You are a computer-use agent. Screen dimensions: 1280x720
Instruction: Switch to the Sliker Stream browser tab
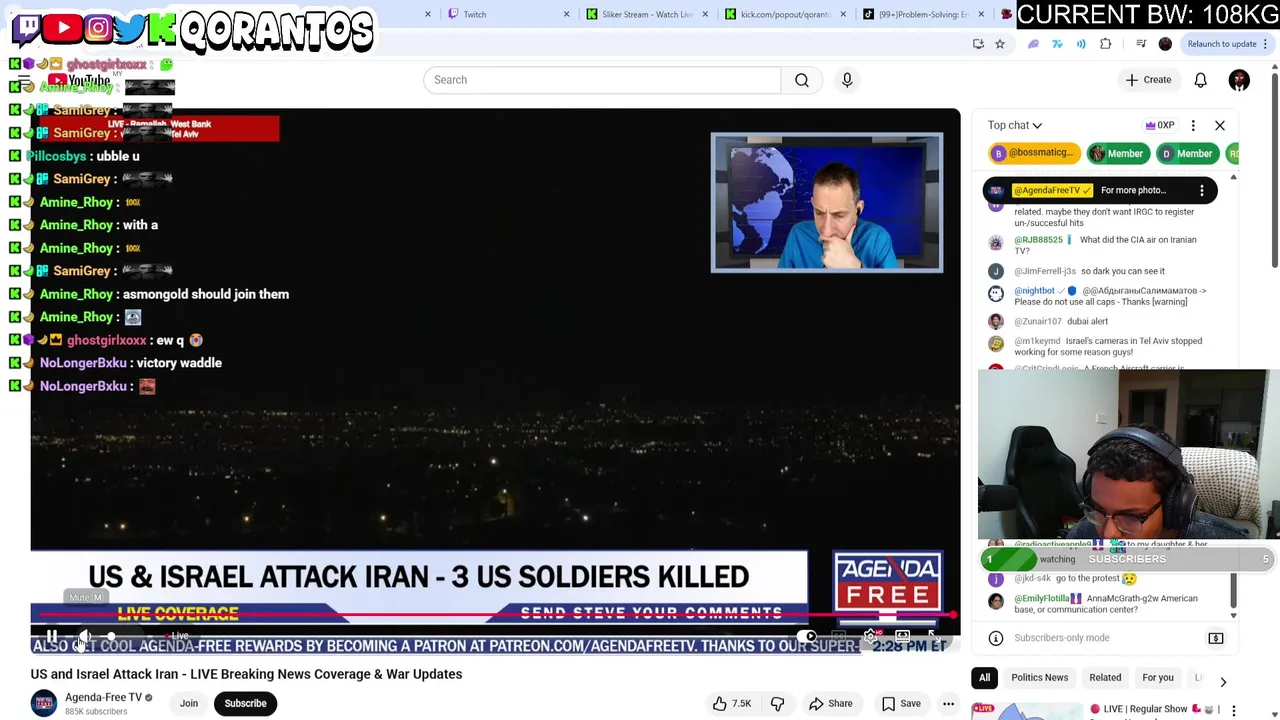pyautogui.click(x=647, y=14)
